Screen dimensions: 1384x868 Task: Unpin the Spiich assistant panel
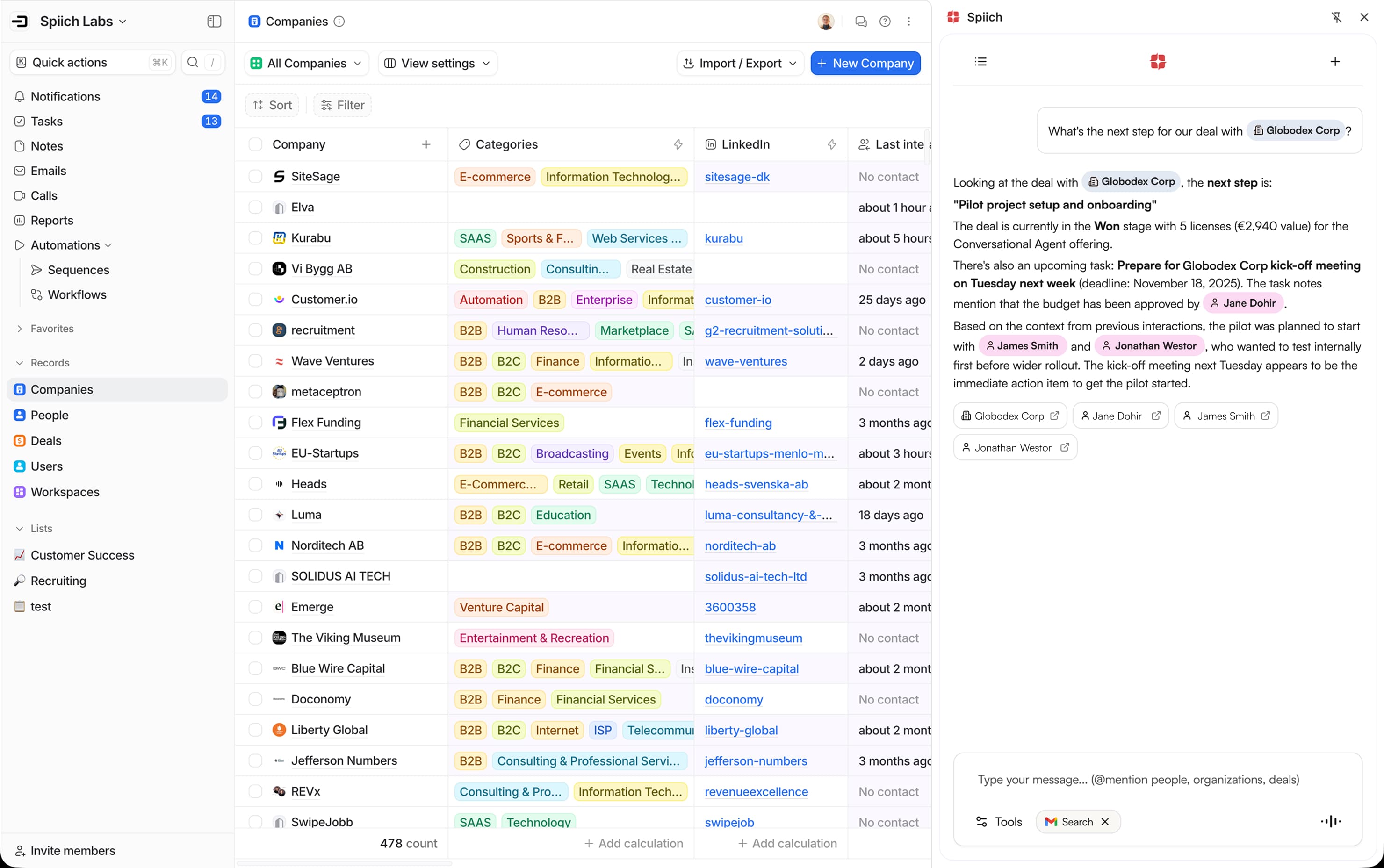point(1336,17)
